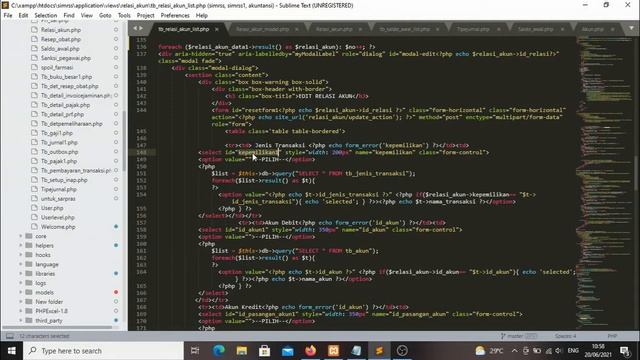The height and width of the screenshot is (360, 640).
Task: Close the Akun.php tab
Action: pyautogui.click(x=612, y=29)
